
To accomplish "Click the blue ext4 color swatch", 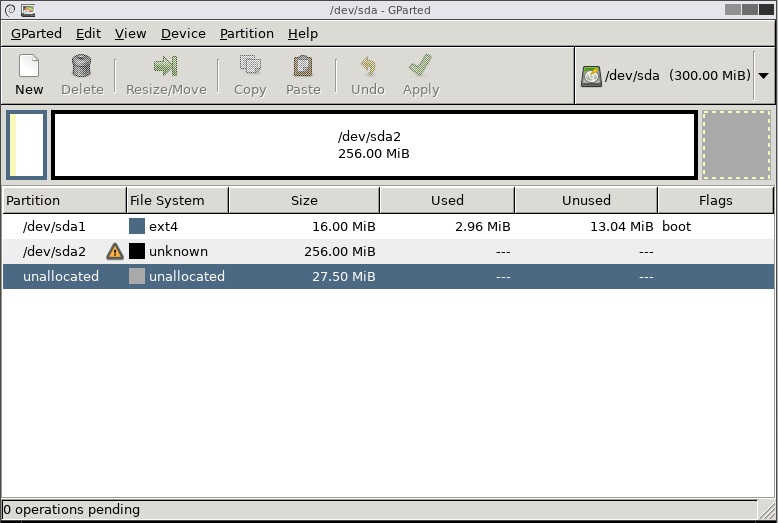I will click(137, 226).
